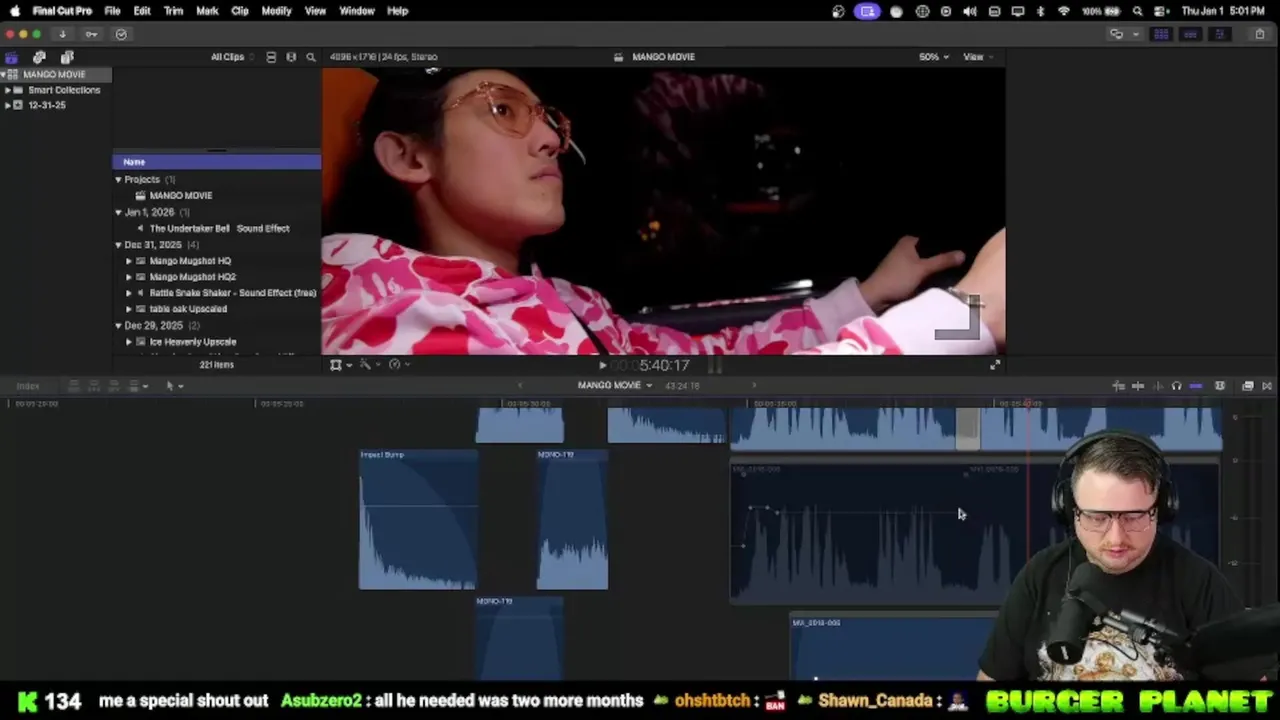Click the Import Media arrow button
The image size is (1280, 720).
point(62,34)
